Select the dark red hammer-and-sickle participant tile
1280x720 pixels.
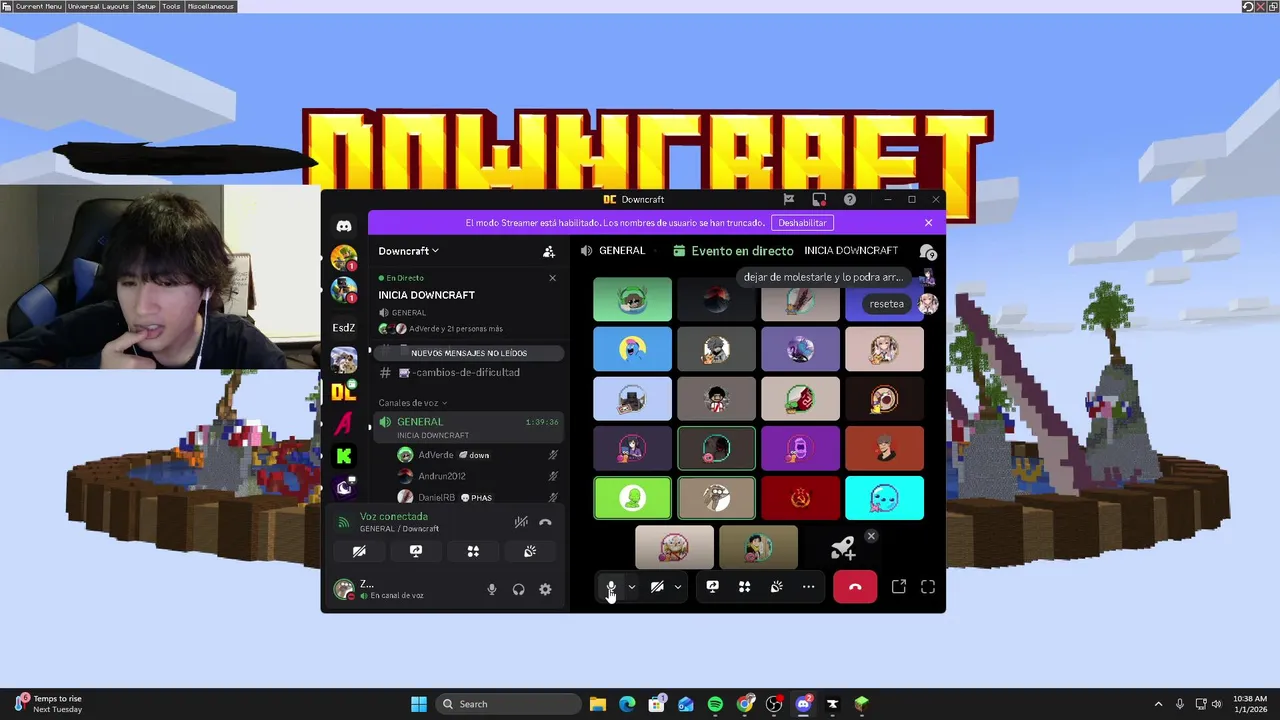[800, 498]
